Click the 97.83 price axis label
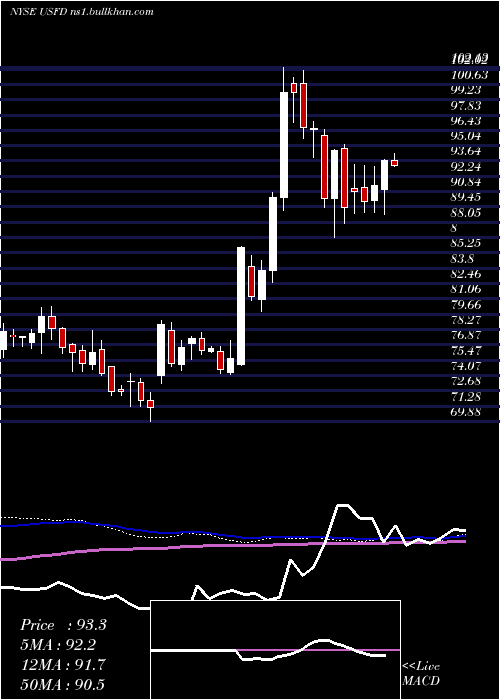The image size is (500, 700). pyautogui.click(x=466, y=105)
